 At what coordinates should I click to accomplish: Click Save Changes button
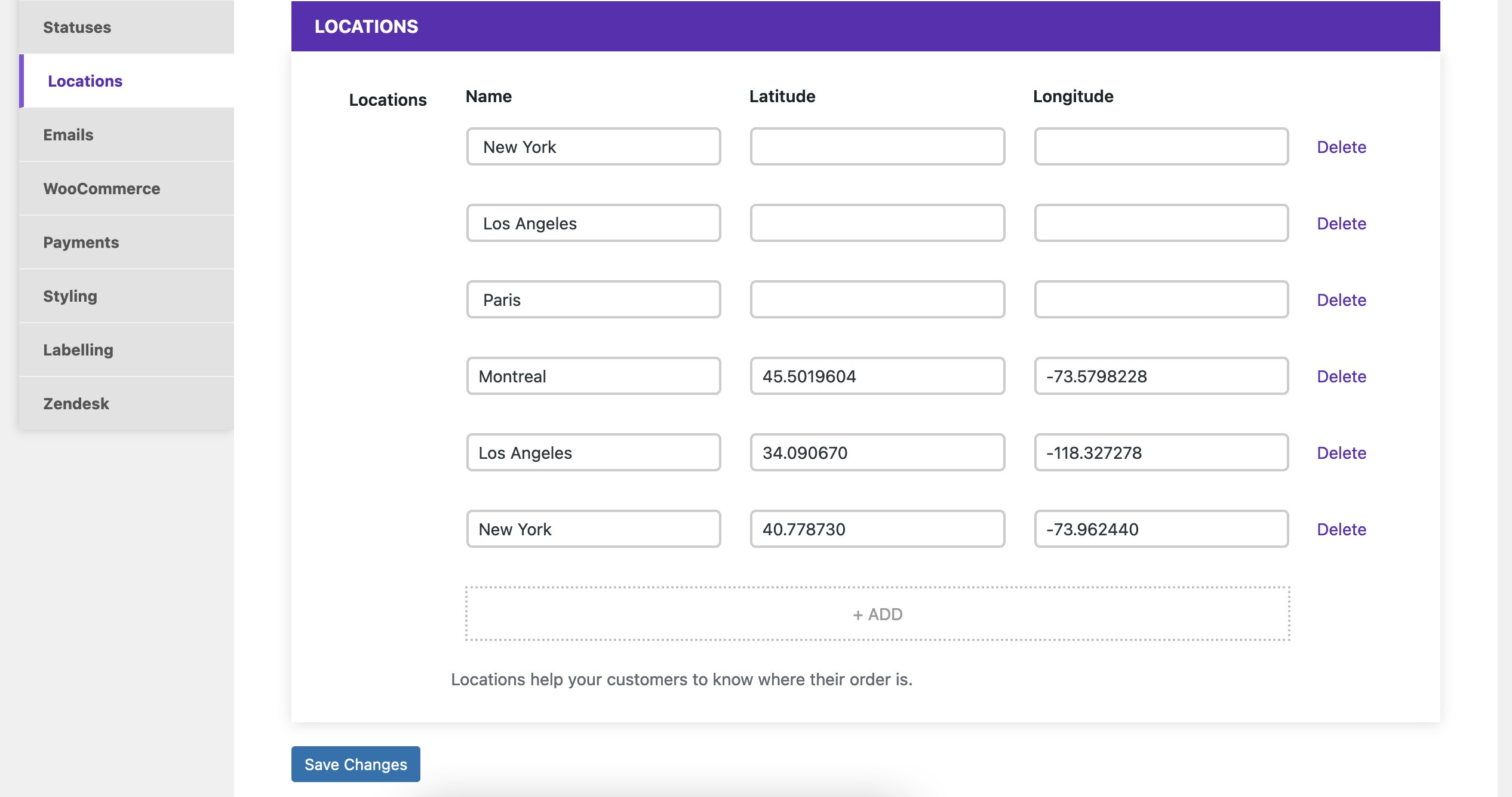point(356,764)
